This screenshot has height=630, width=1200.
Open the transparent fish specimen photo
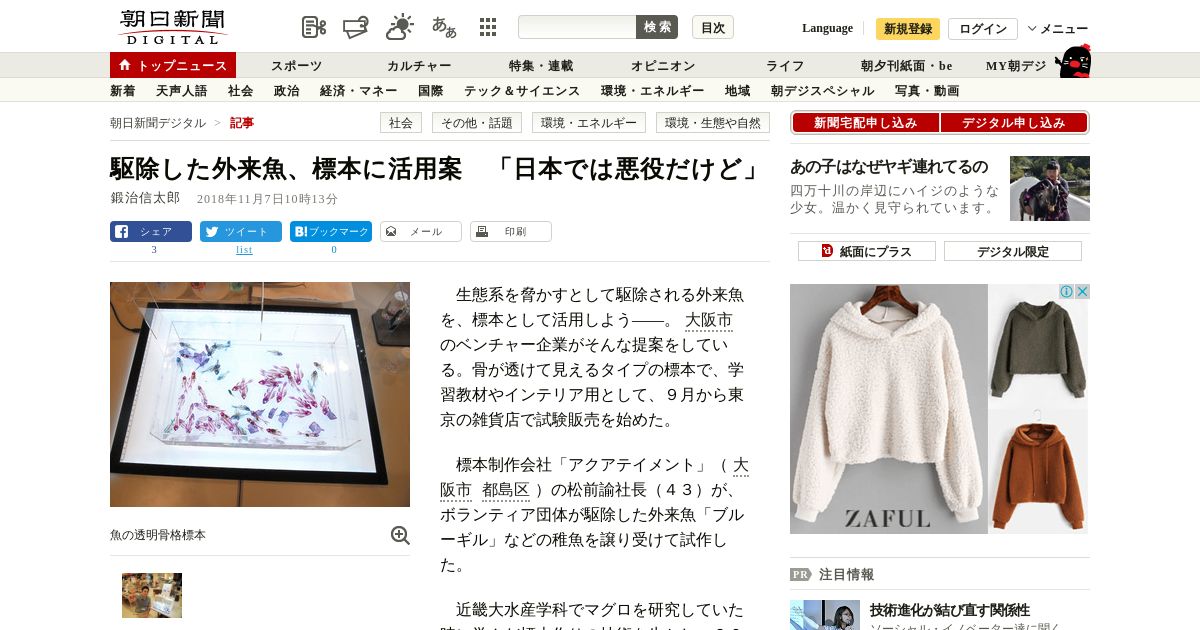point(260,394)
